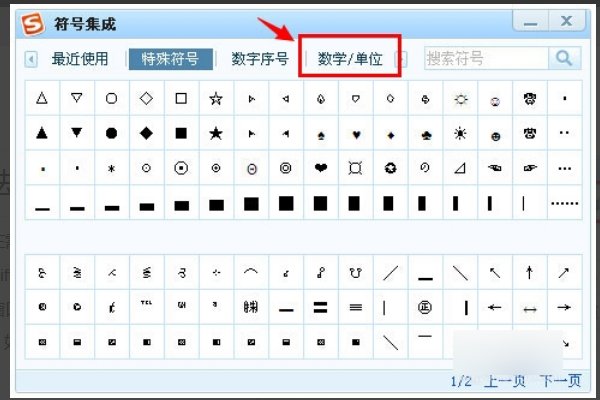Insert the largest solid block █ symbol
The height and width of the screenshot is (400, 600).
coord(286,202)
